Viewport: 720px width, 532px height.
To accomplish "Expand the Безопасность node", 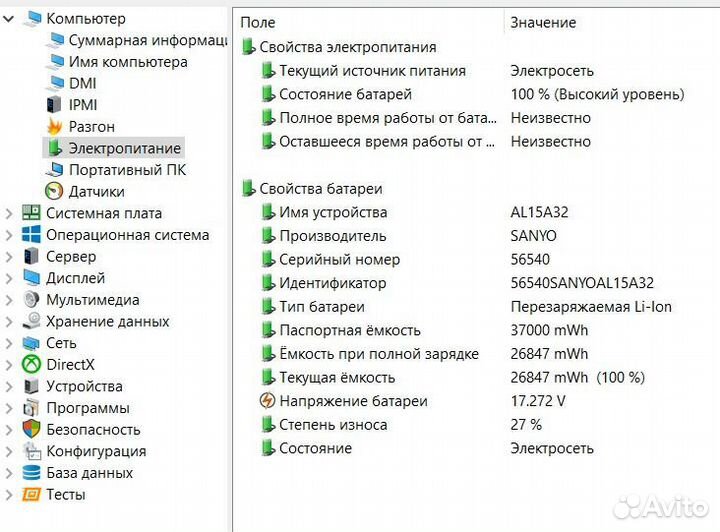I will tap(9, 430).
